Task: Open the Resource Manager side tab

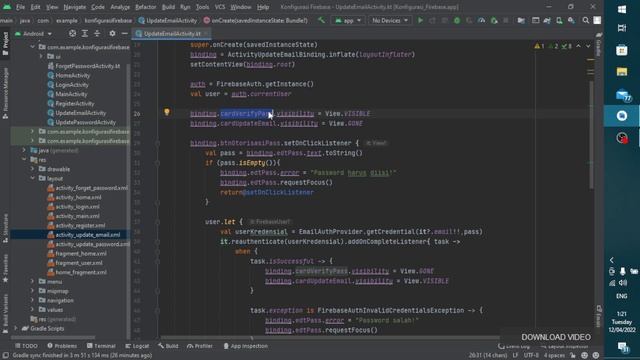Action: (x=5, y=93)
